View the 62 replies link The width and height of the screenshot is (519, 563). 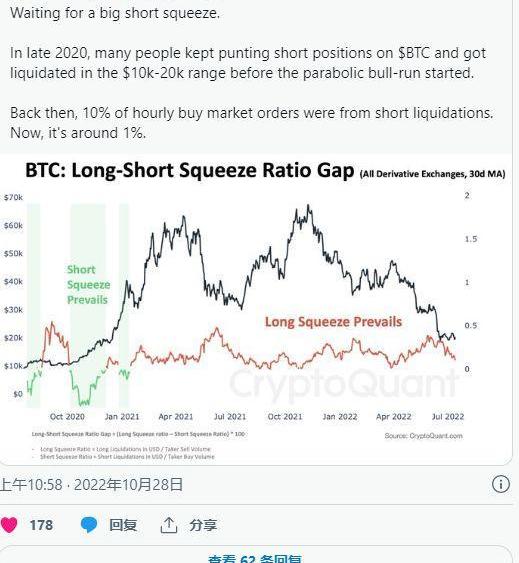pos(255,559)
